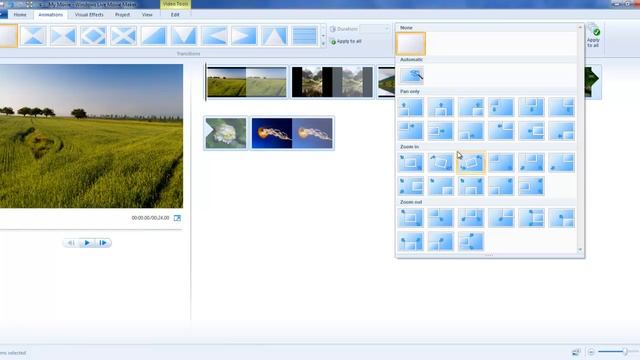Image resolution: width=640 pixels, height=360 pixels.
Task: Choose Zoom out from bottom-left effect
Action: coord(441,242)
